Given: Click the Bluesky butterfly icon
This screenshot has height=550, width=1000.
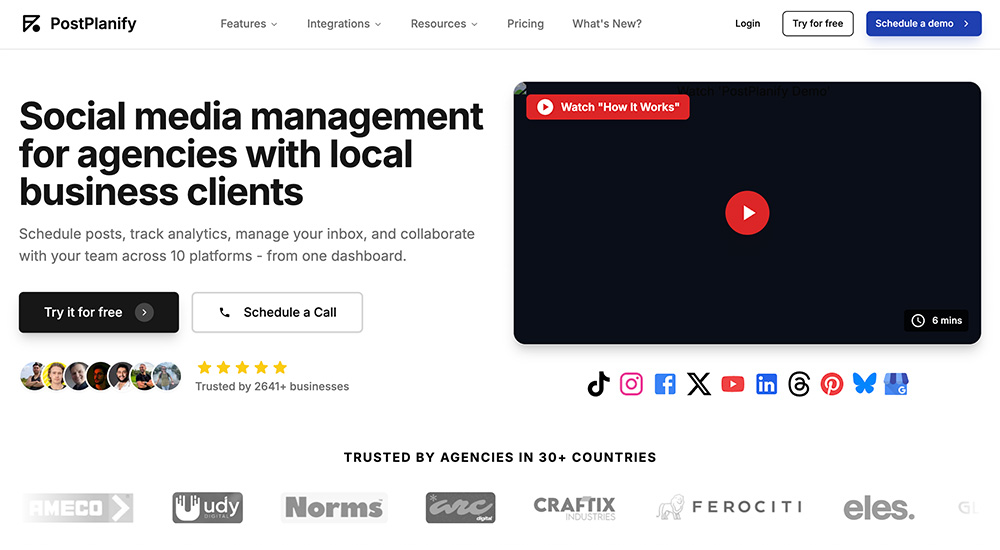Looking at the screenshot, I should pos(865,383).
